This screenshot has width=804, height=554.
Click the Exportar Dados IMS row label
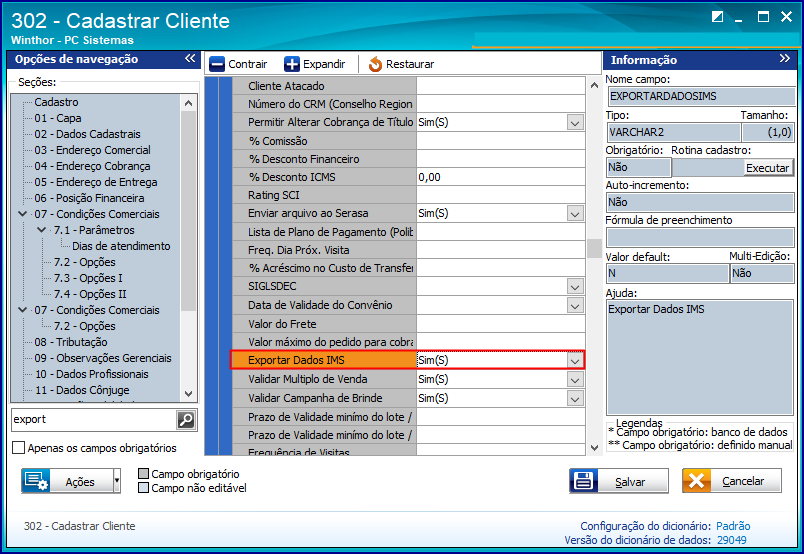[324, 360]
